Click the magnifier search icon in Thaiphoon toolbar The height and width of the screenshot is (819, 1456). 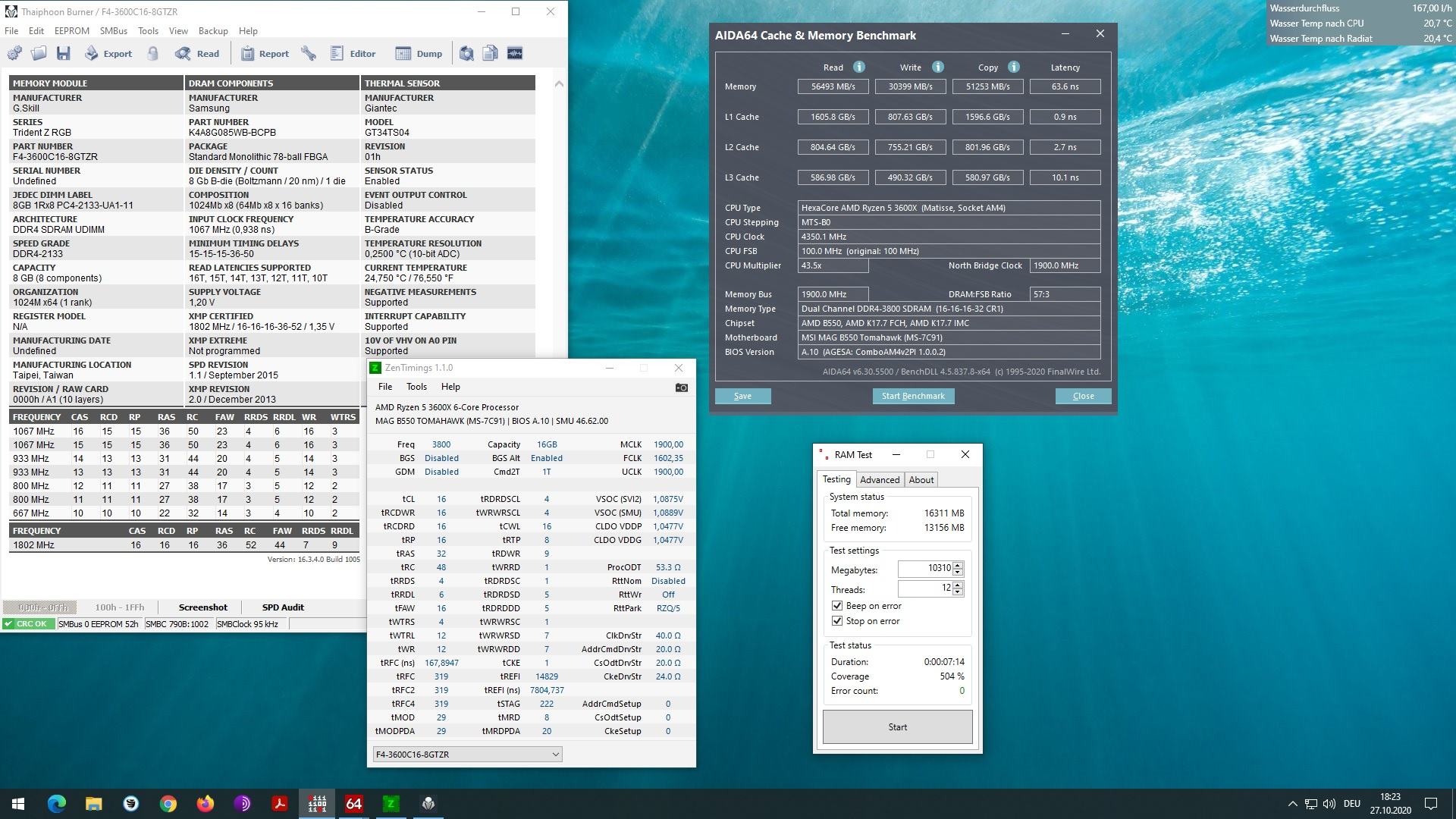coord(466,54)
